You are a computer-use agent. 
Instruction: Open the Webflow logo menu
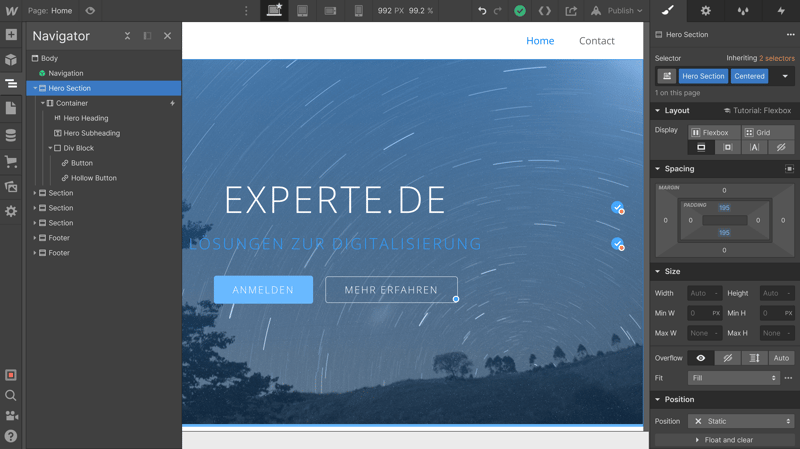pos(11,11)
